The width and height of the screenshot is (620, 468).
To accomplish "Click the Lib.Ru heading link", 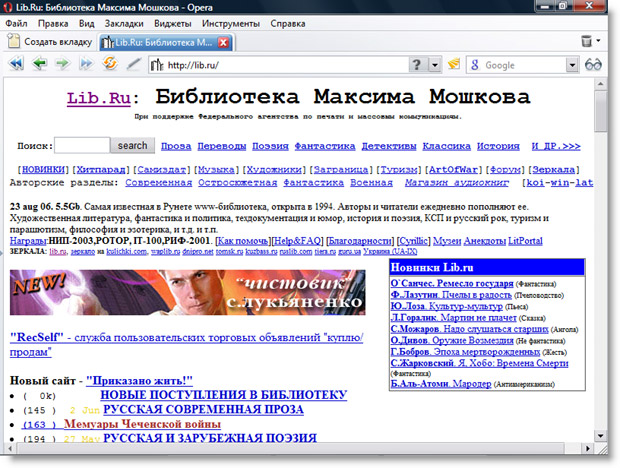I will (x=98, y=98).
